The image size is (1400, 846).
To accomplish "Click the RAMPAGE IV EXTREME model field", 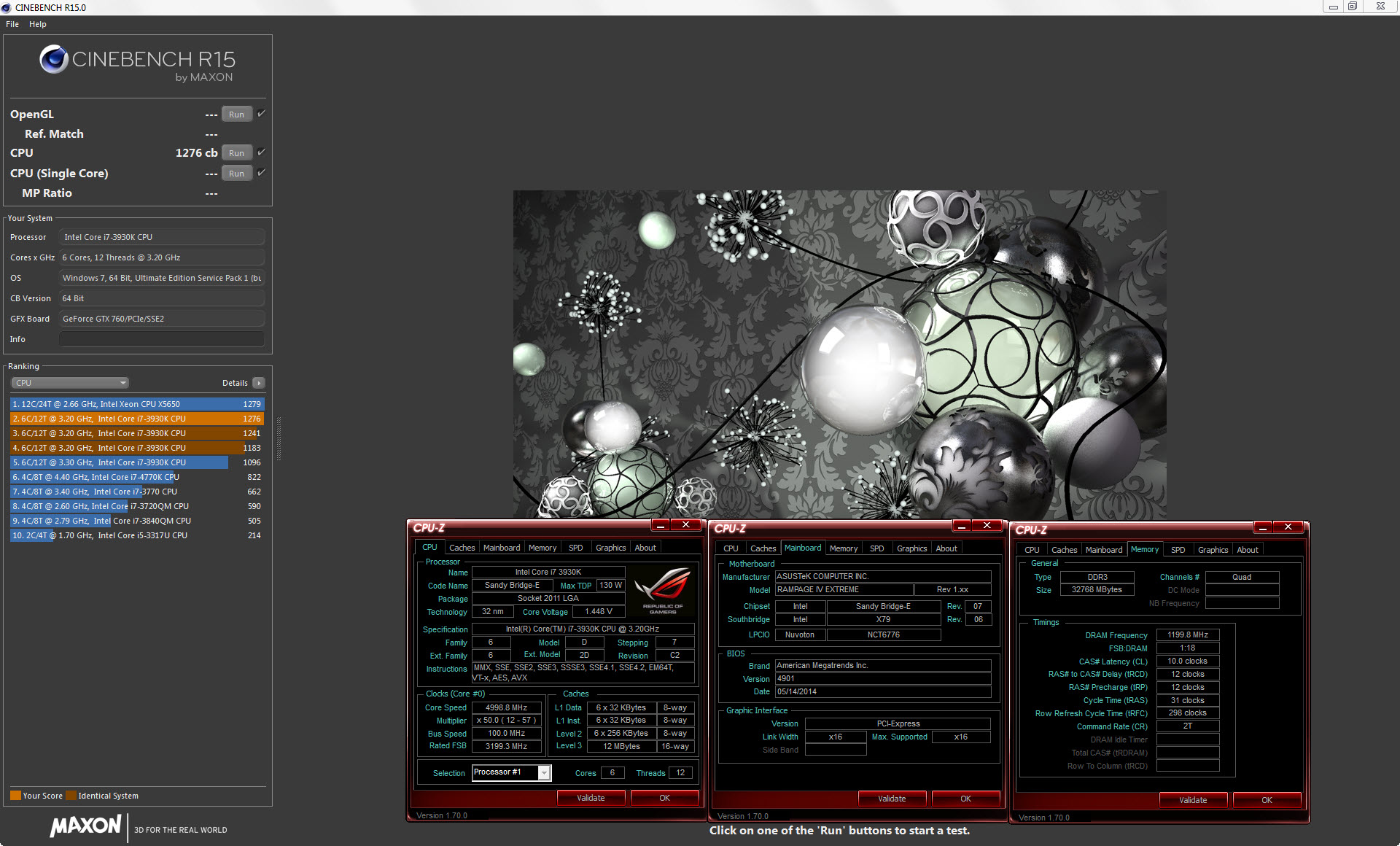I will pos(844,590).
